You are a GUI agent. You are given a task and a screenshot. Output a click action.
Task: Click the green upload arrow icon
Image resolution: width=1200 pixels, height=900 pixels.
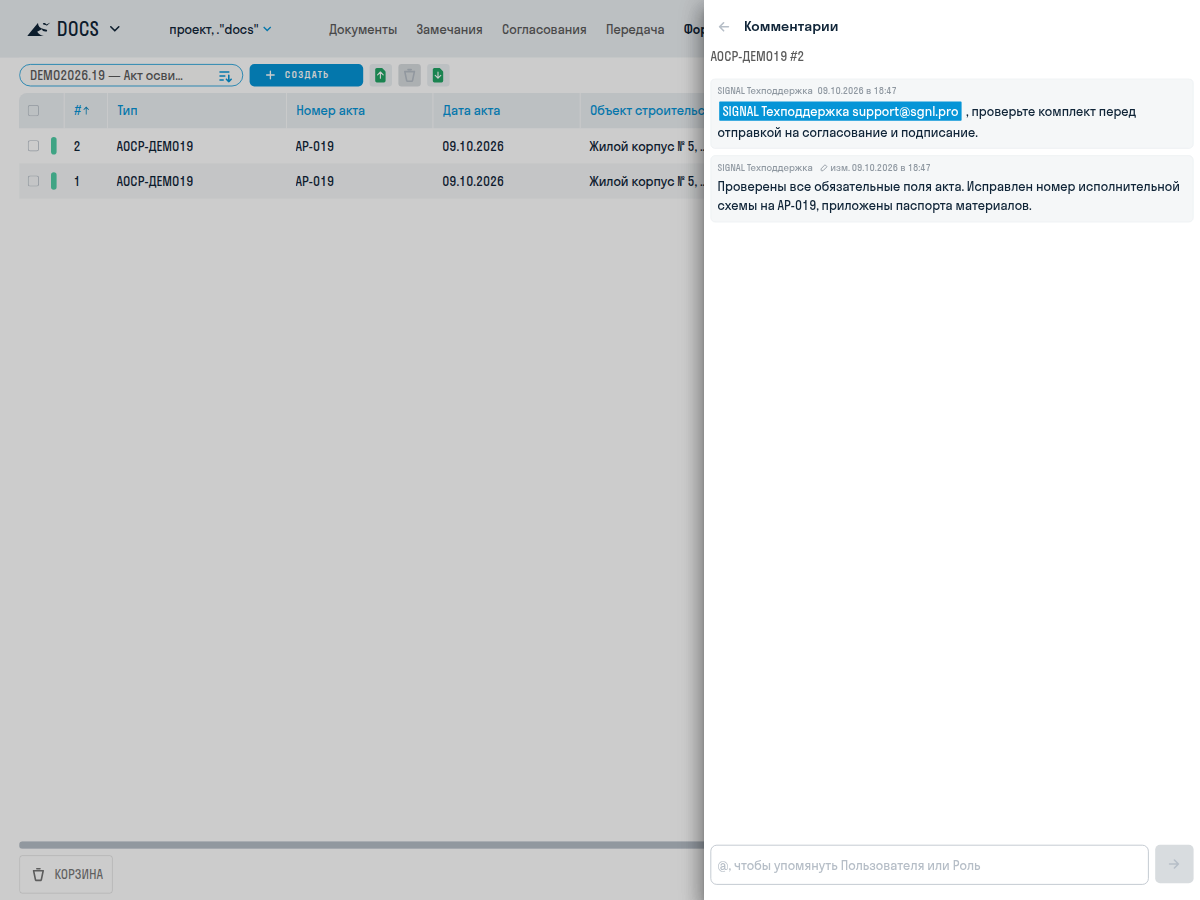380,75
